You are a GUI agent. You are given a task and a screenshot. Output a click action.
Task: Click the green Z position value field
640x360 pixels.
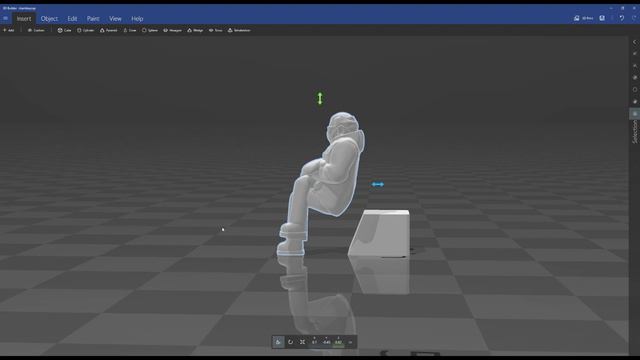(x=338, y=342)
